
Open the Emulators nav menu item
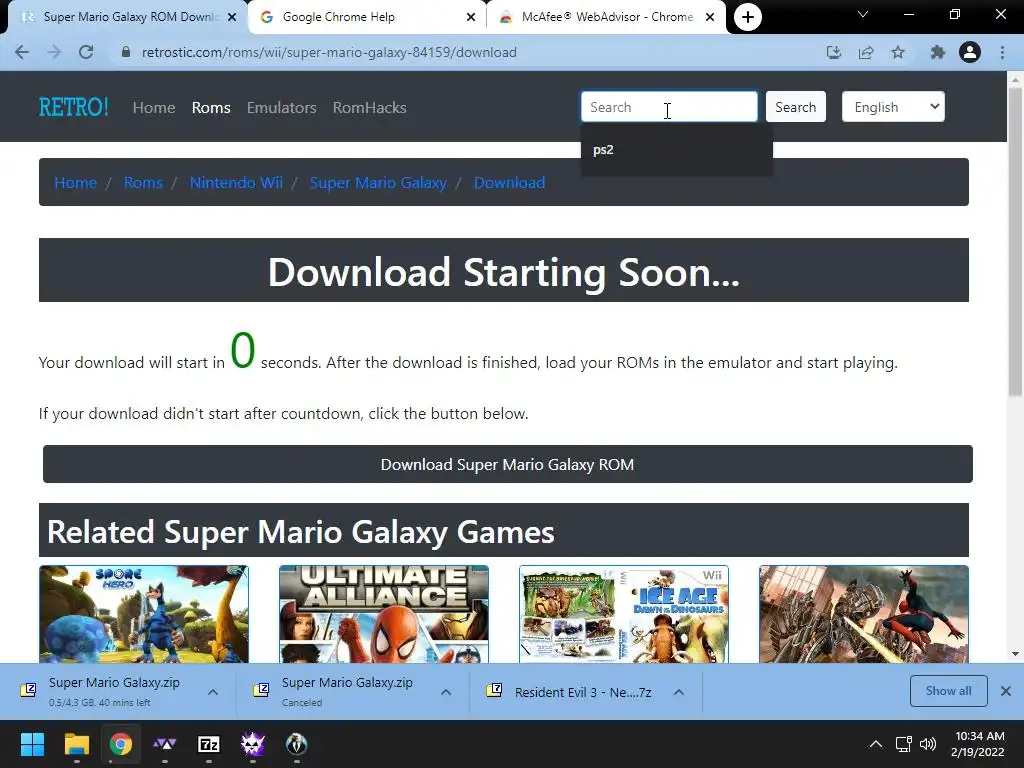tap(281, 108)
